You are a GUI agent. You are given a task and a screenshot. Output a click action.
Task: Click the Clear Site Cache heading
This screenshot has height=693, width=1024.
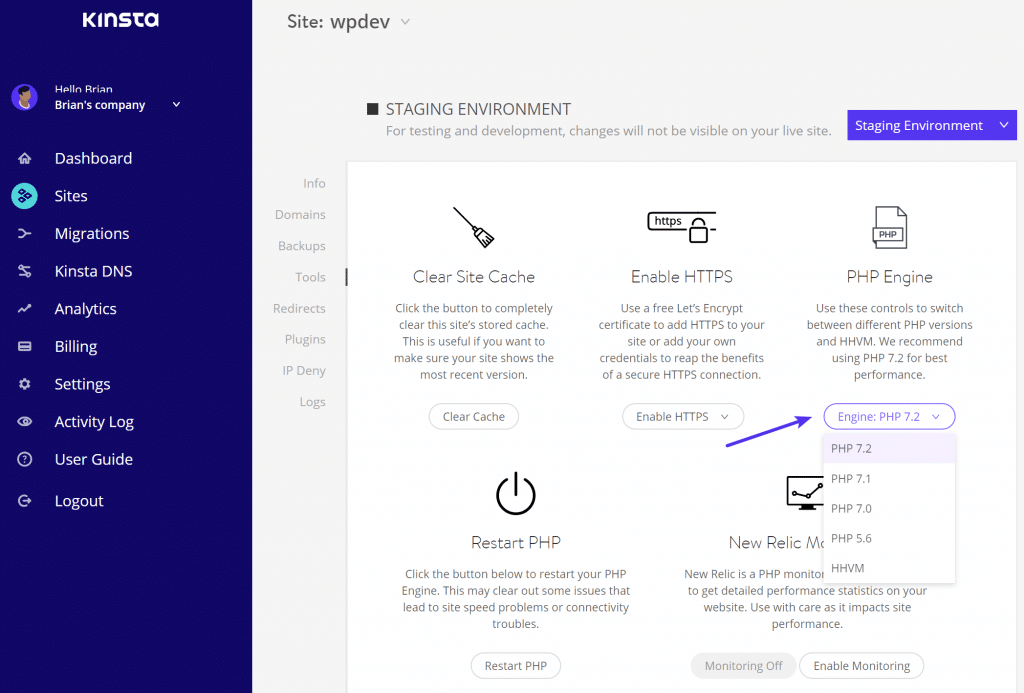(474, 277)
